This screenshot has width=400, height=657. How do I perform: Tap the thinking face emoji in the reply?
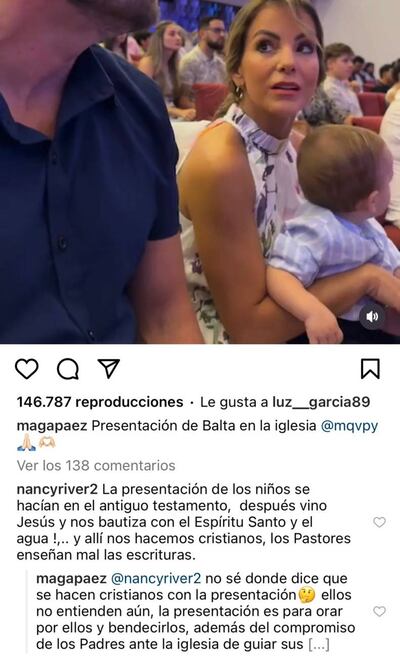[306, 595]
